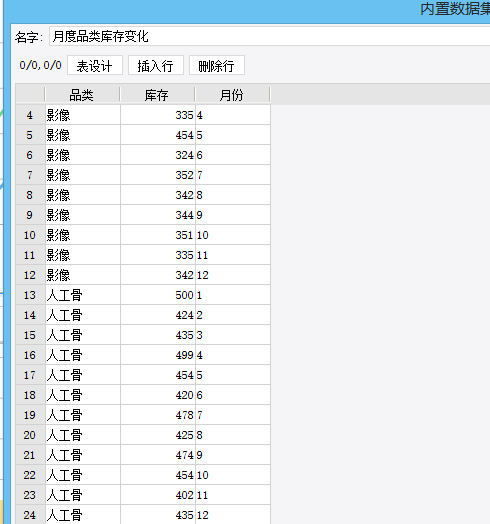Select row header 10
The image size is (490, 524).
(30, 235)
